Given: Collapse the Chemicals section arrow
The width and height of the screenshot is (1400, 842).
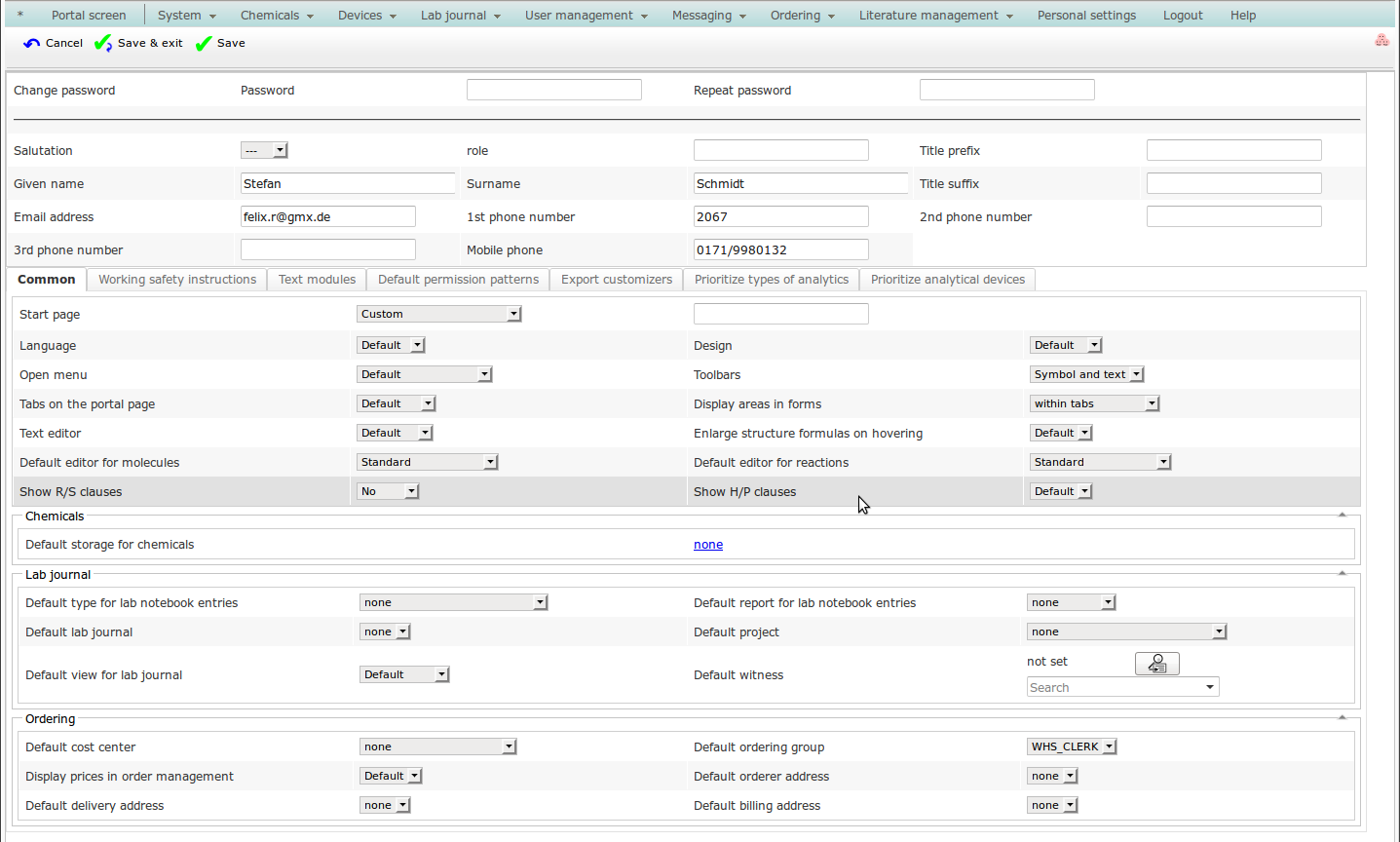Looking at the screenshot, I should click(x=1342, y=516).
